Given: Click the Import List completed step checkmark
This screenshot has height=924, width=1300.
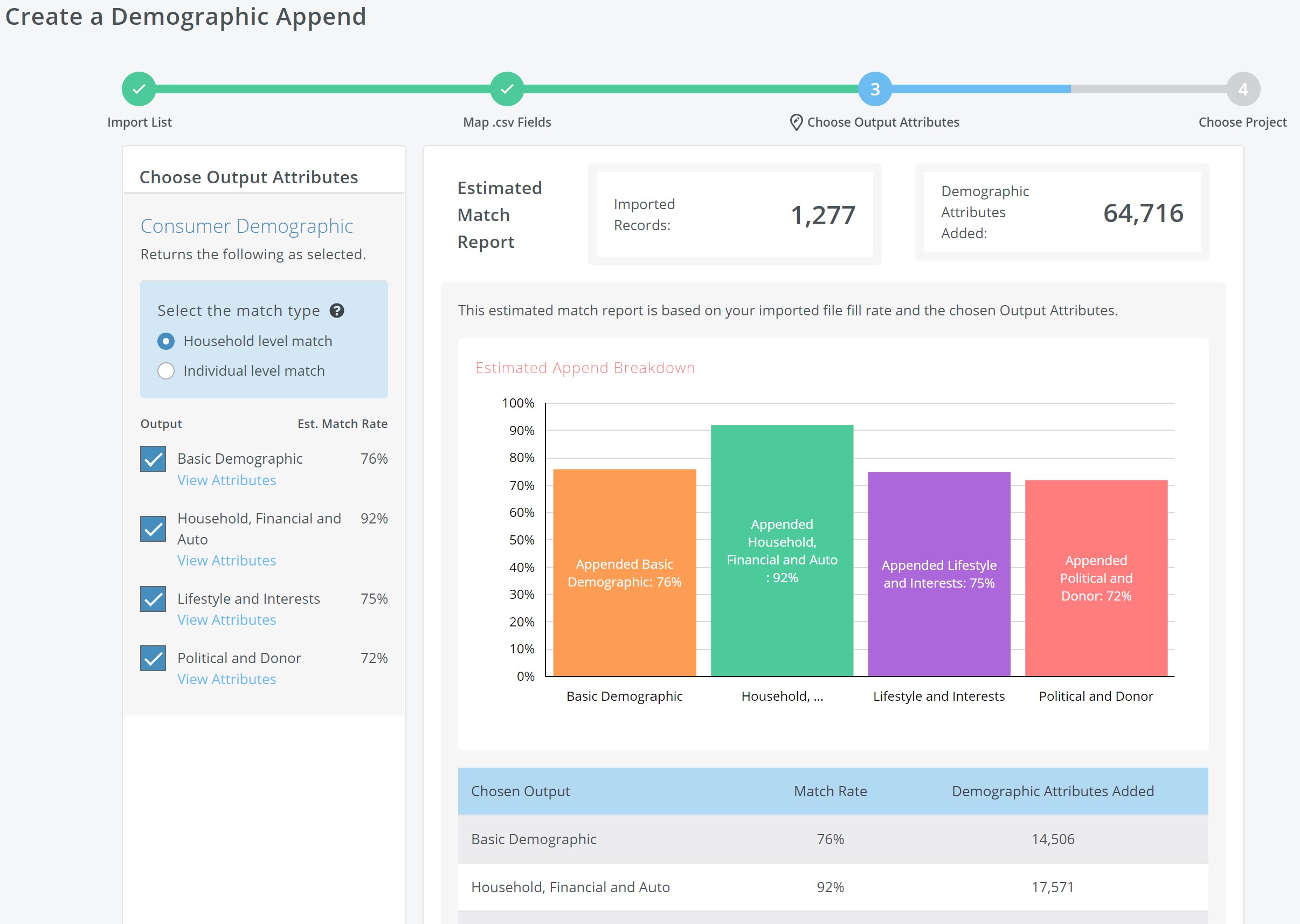Looking at the screenshot, I should pyautogui.click(x=139, y=89).
